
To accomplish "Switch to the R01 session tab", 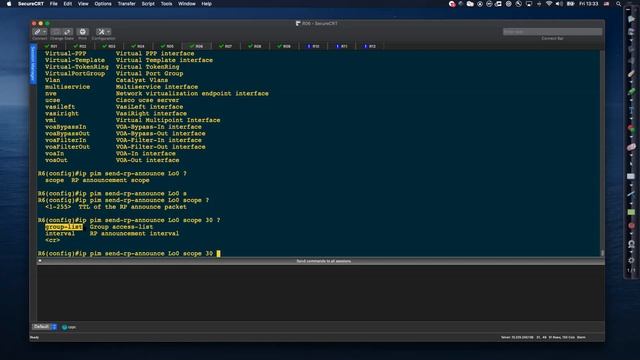I will pos(51,46).
